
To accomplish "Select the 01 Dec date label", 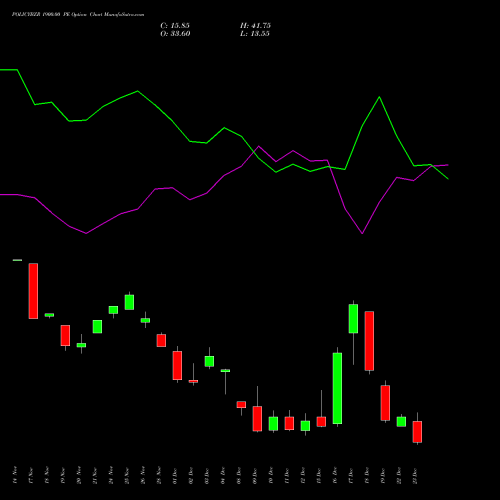I will pyautogui.click(x=175, y=475).
